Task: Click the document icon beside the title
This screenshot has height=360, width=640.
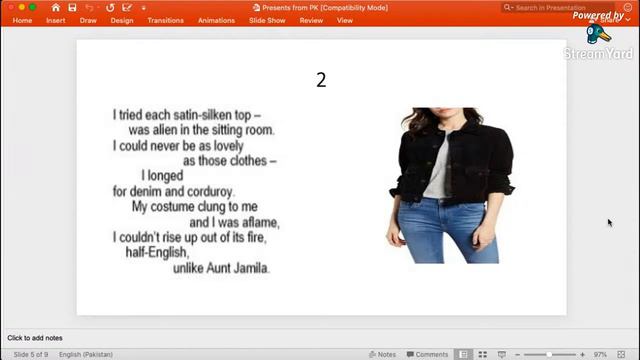Action: click(x=256, y=7)
